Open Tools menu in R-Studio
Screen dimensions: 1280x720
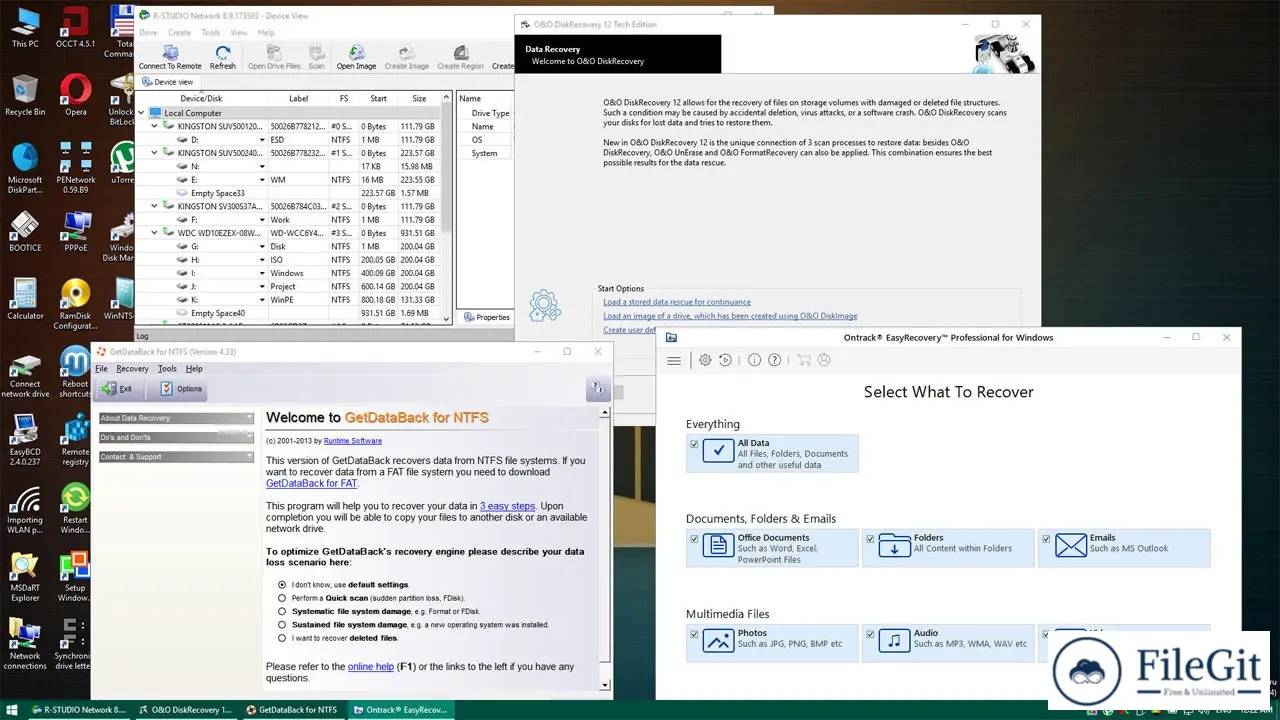tap(210, 33)
